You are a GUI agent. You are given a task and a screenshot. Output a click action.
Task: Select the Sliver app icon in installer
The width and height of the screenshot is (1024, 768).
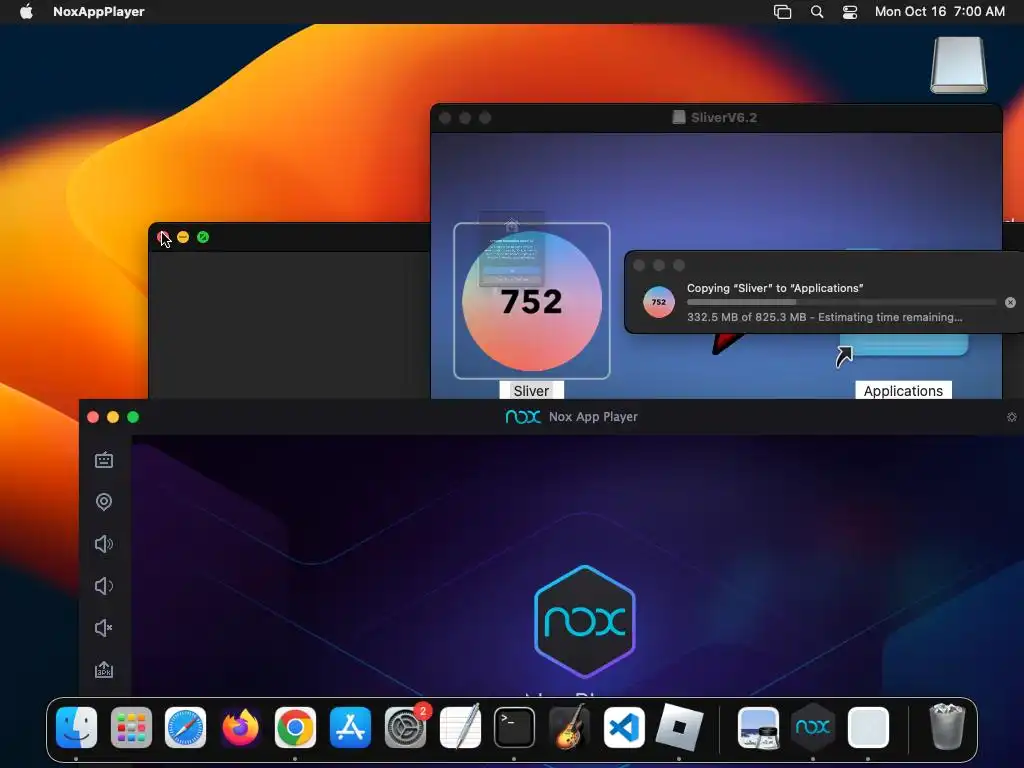[x=532, y=301]
